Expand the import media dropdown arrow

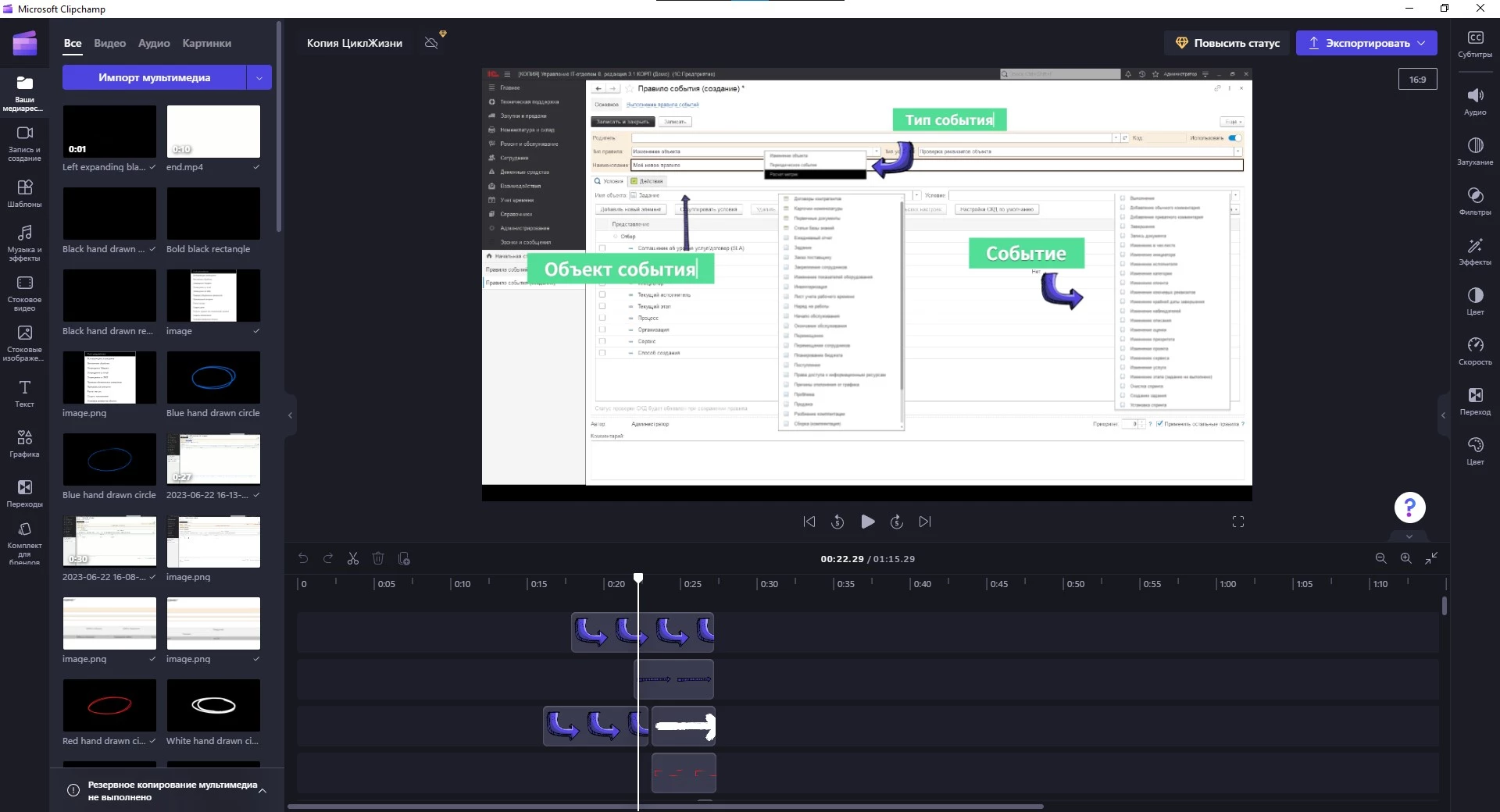[259, 77]
